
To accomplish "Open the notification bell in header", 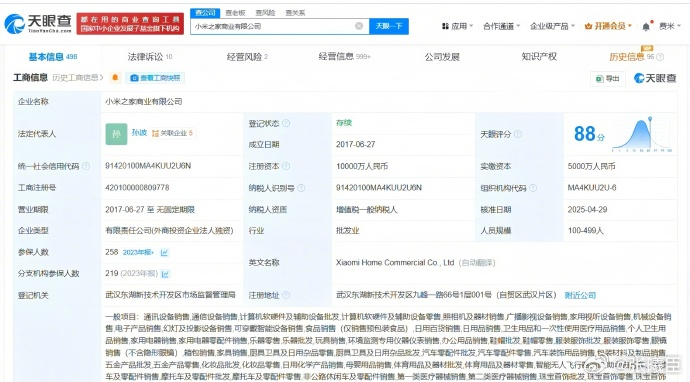I will point(646,26).
